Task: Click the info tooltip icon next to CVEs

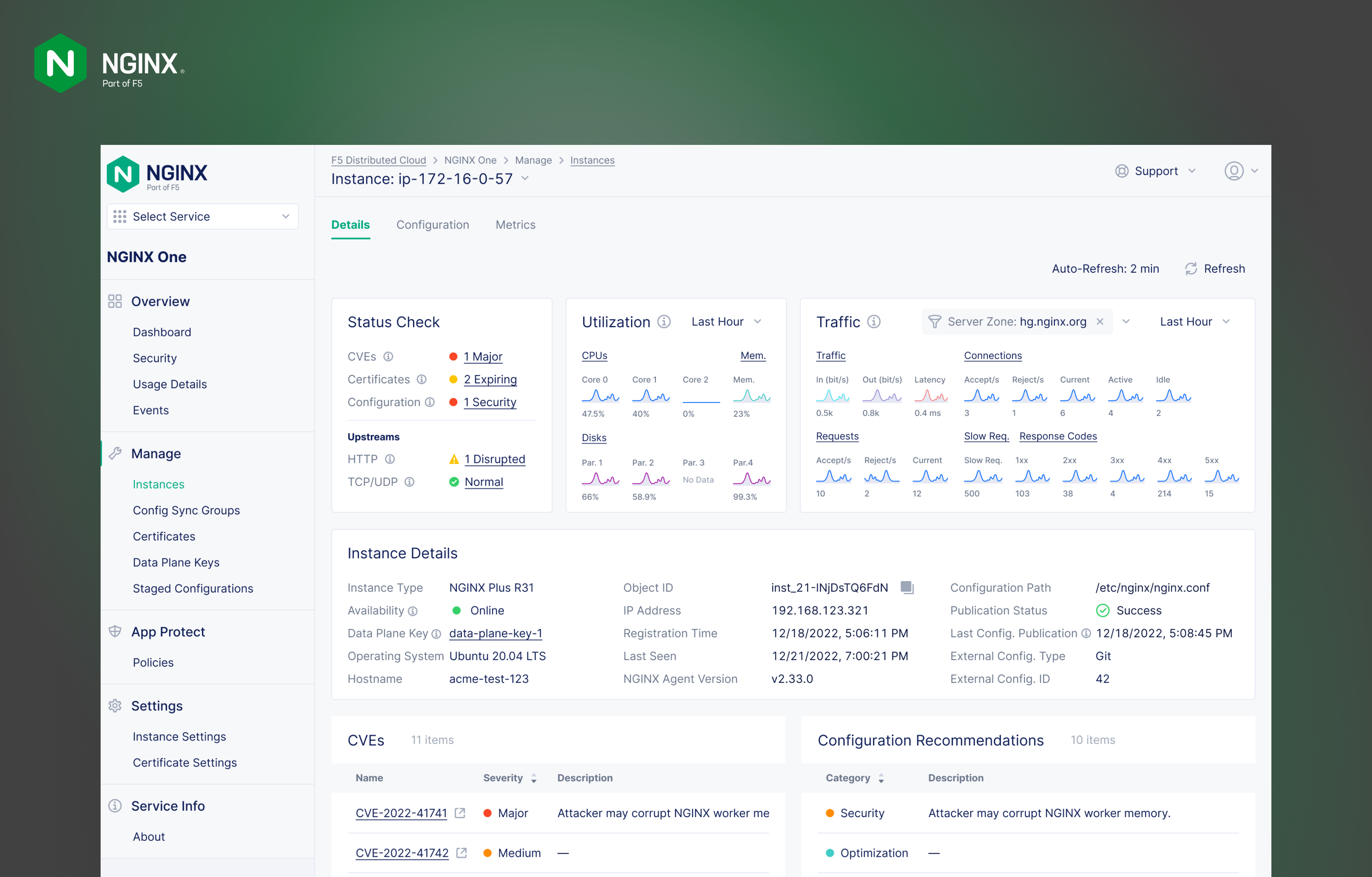Action: 389,357
